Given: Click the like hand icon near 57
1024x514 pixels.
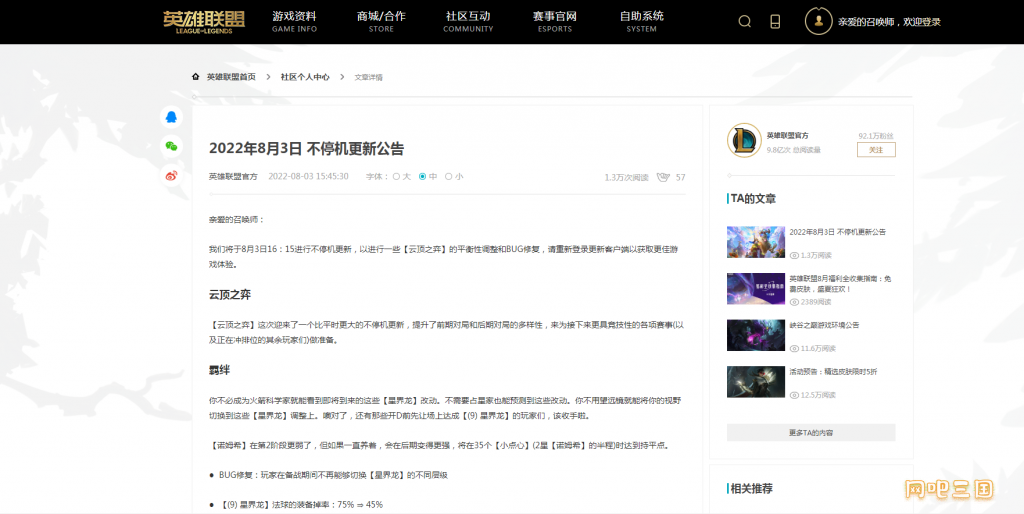Looking at the screenshot, I should pyautogui.click(x=664, y=177).
